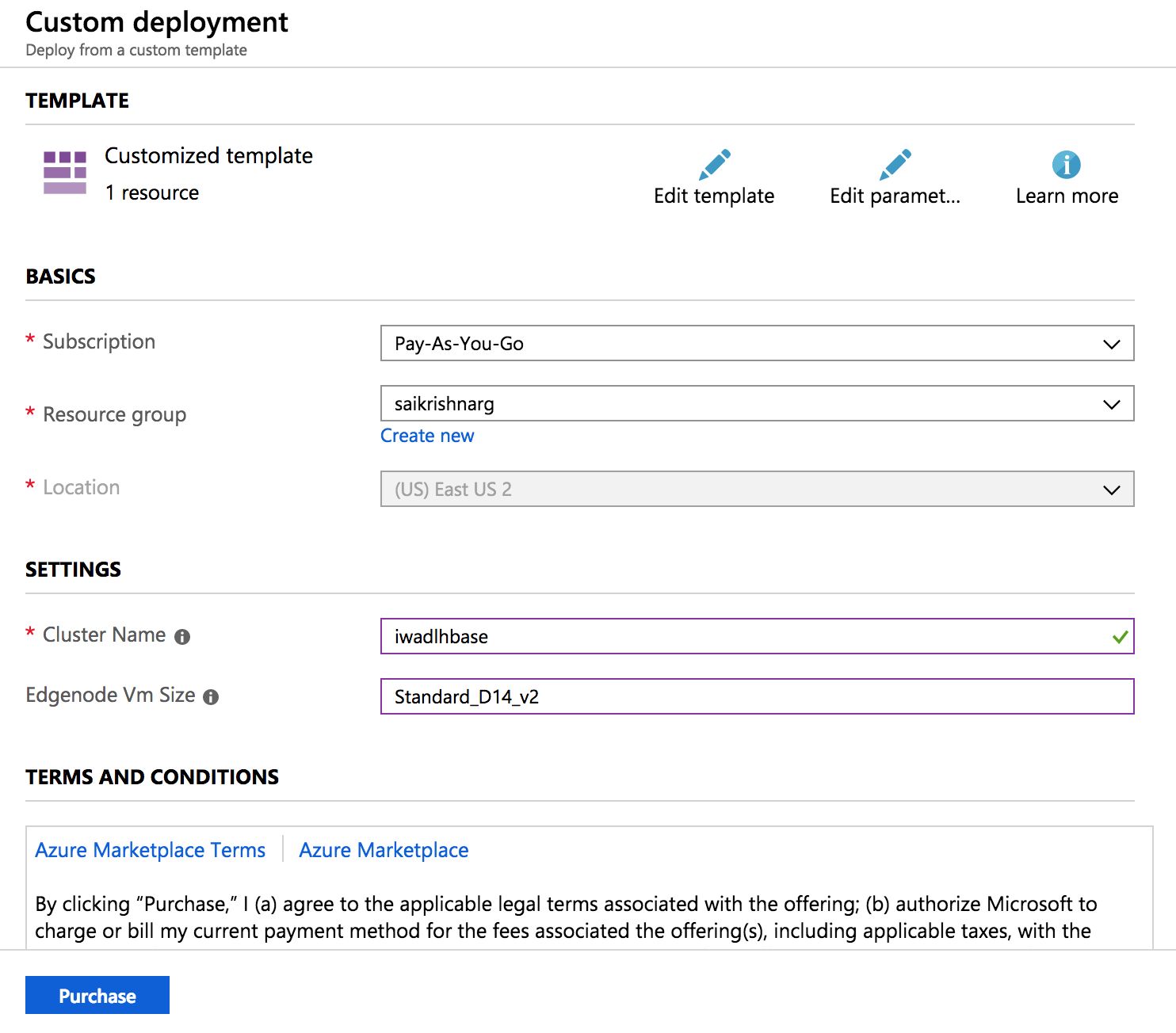Click the Create new resource group link

click(x=427, y=436)
